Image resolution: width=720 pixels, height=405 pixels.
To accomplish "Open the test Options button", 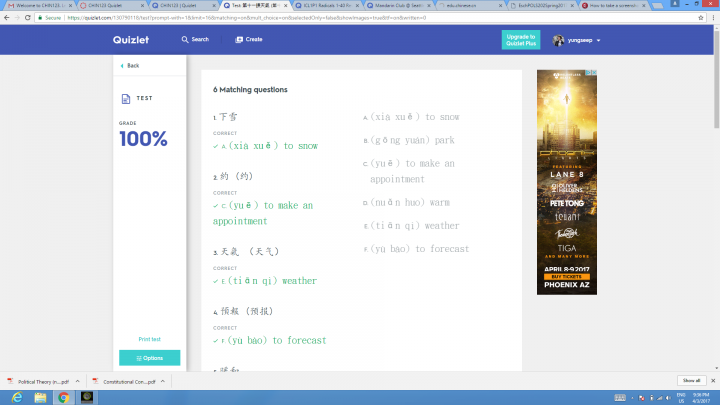I will point(150,358).
